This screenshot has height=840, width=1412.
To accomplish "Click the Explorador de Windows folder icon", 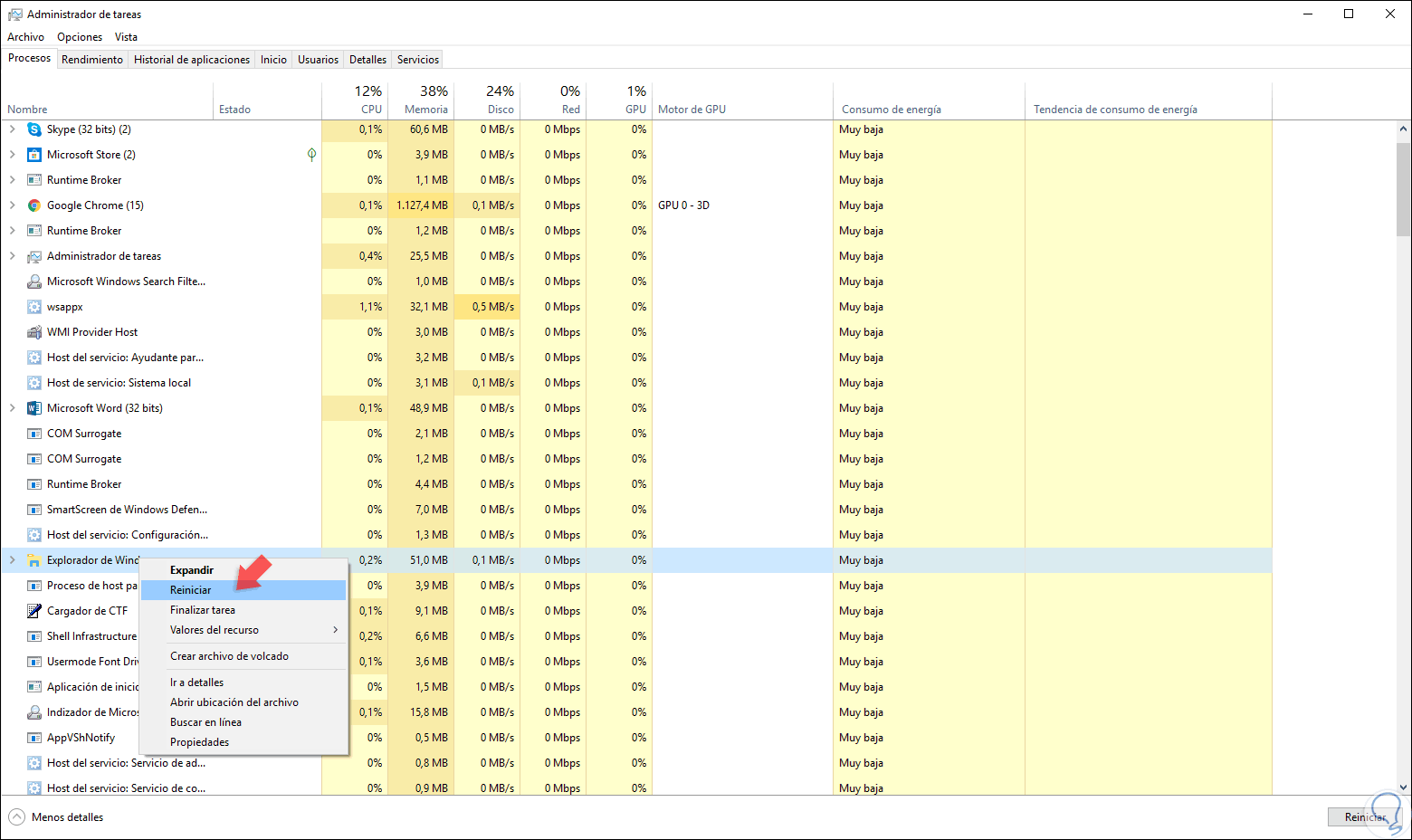I will click(x=34, y=560).
